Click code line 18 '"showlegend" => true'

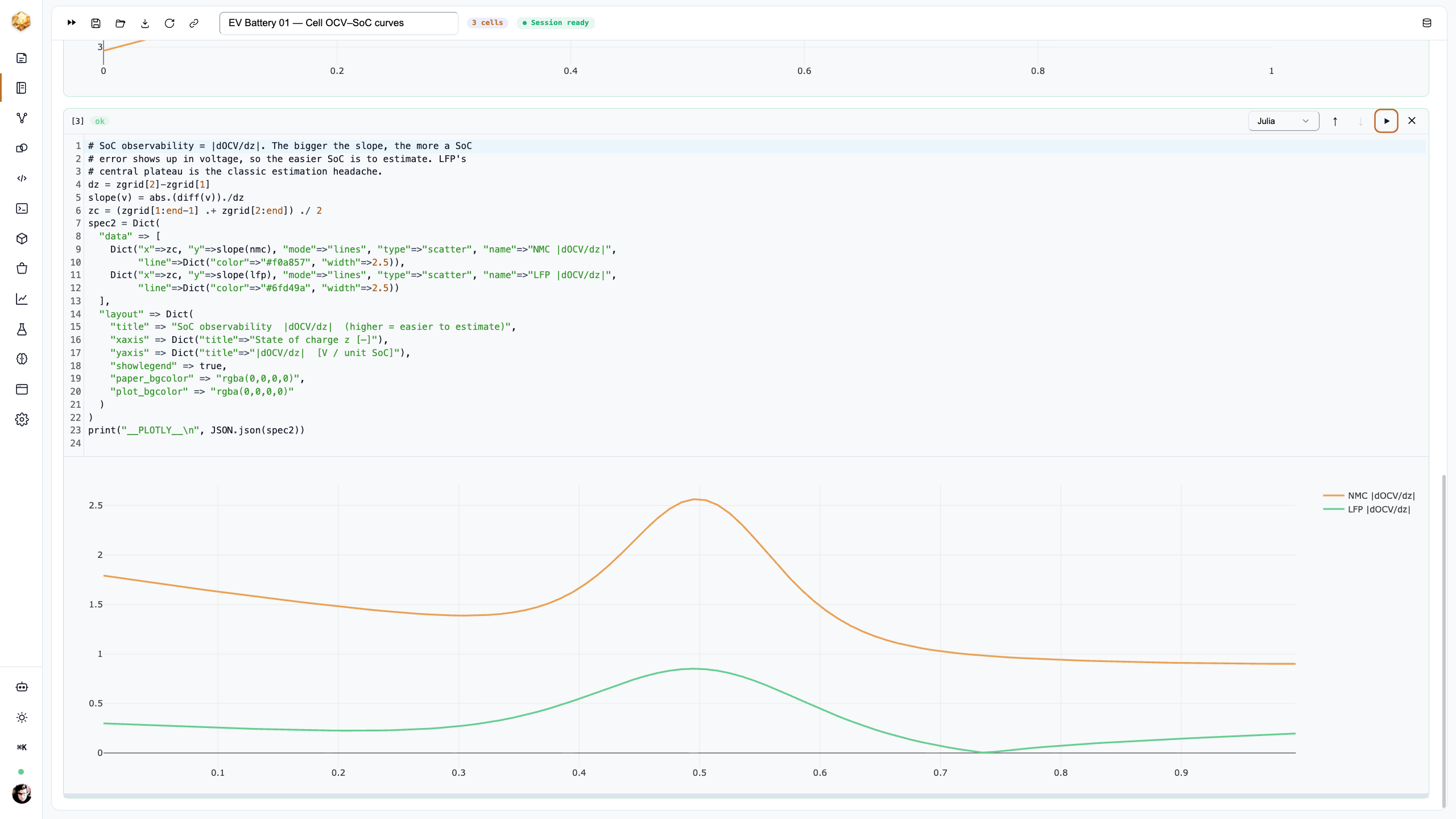coord(168,366)
